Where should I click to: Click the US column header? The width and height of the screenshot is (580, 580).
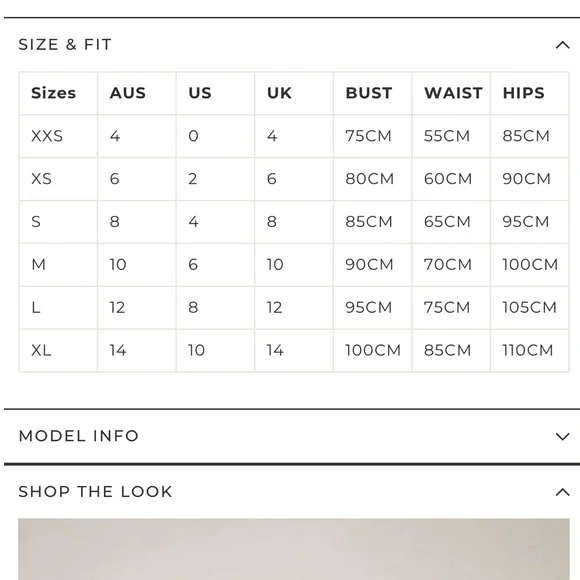coord(200,93)
